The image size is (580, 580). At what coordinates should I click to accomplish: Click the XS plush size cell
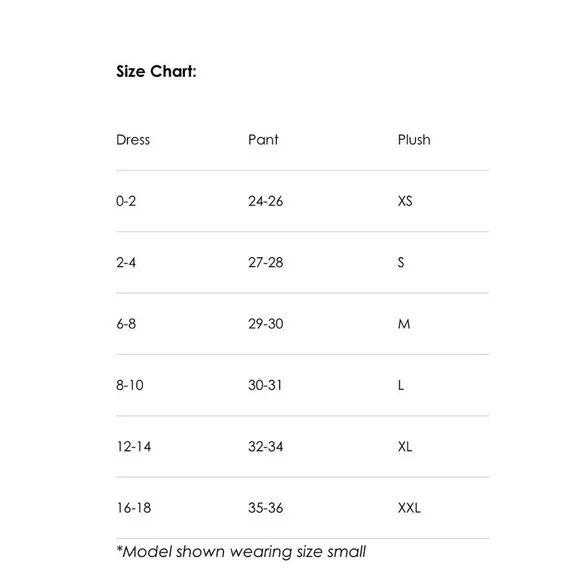(x=405, y=201)
